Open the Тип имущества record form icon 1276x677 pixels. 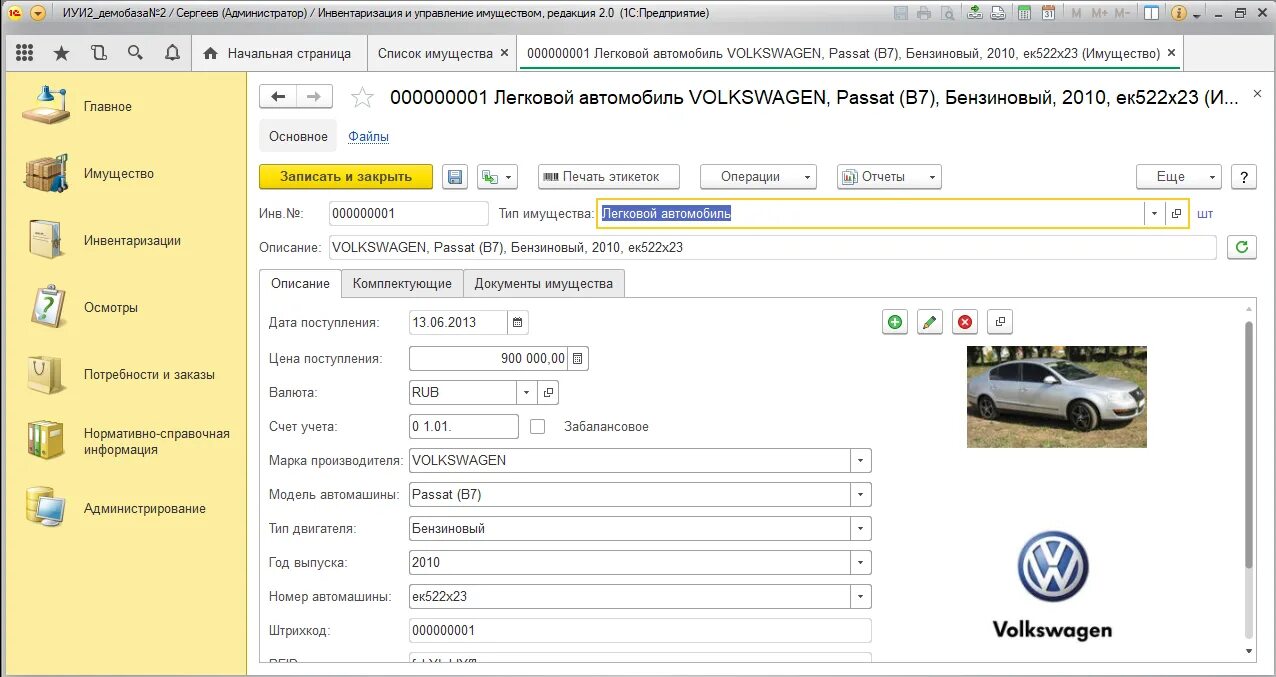click(x=1176, y=213)
